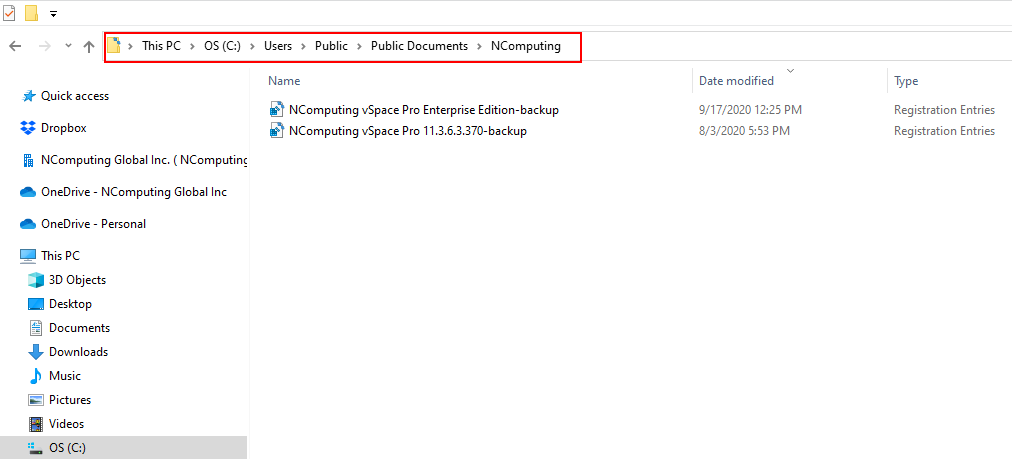
Task: Click the Properties checkmark icon in title bar
Action: (x=9, y=12)
